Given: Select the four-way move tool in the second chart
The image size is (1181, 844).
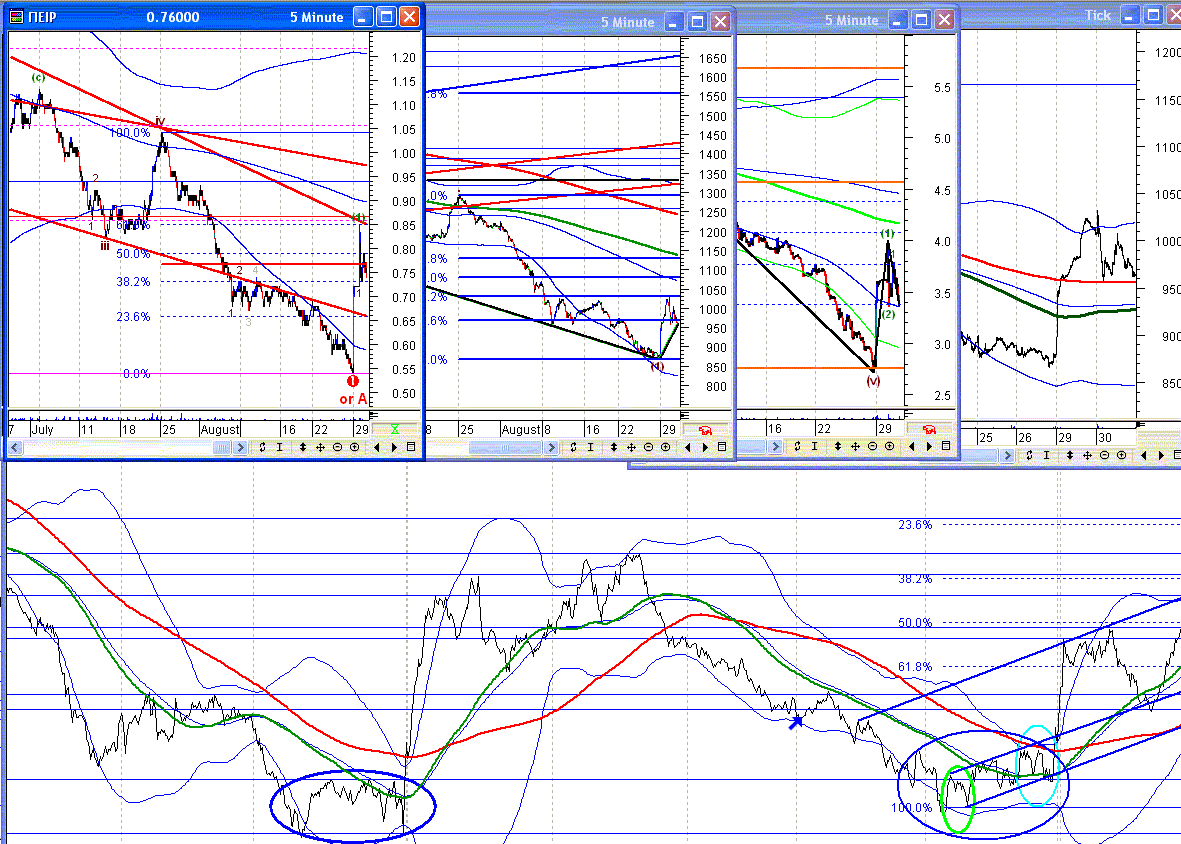Looking at the screenshot, I should (630, 447).
